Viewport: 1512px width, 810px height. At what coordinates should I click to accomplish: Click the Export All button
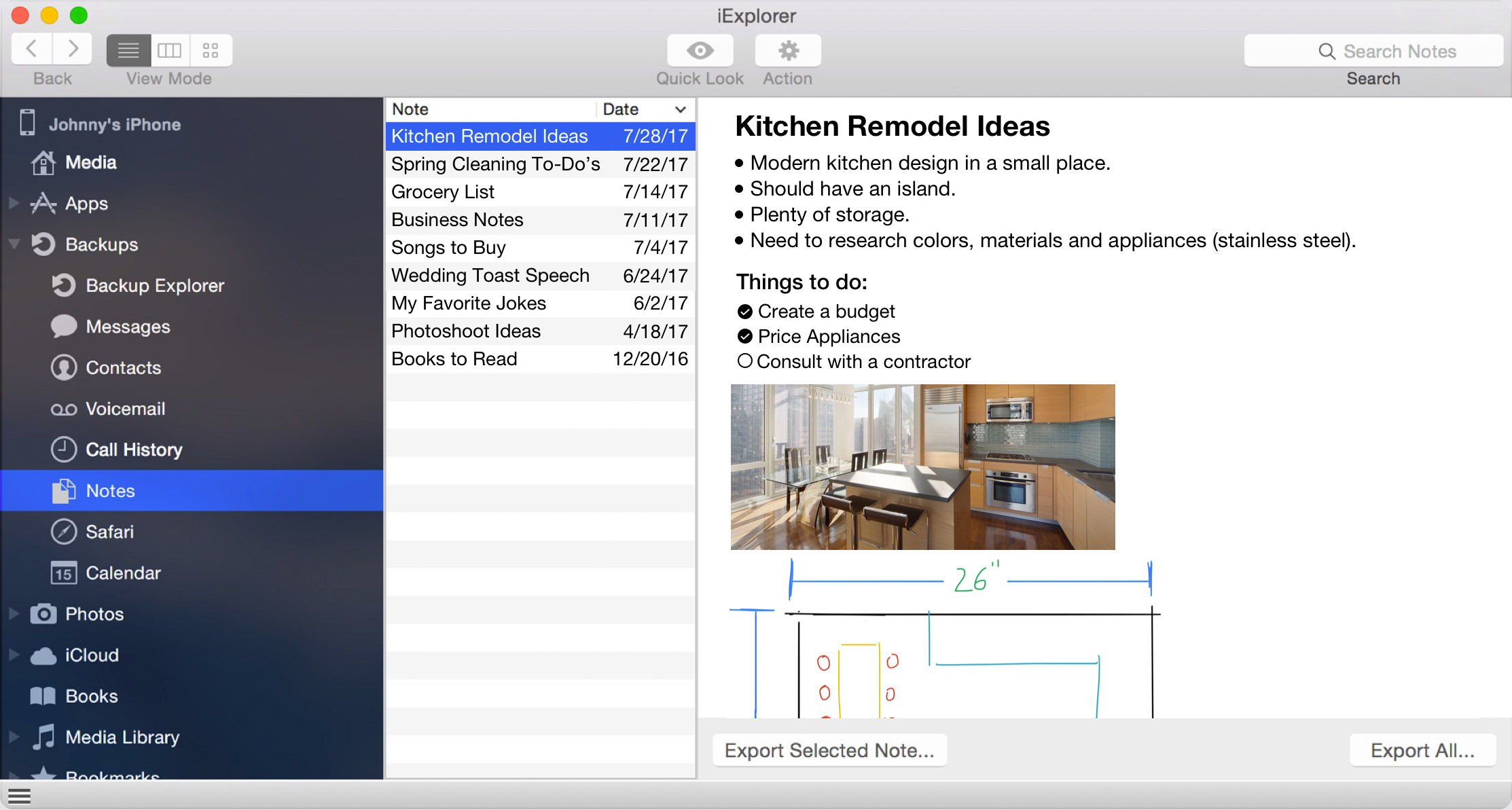[x=1422, y=750]
